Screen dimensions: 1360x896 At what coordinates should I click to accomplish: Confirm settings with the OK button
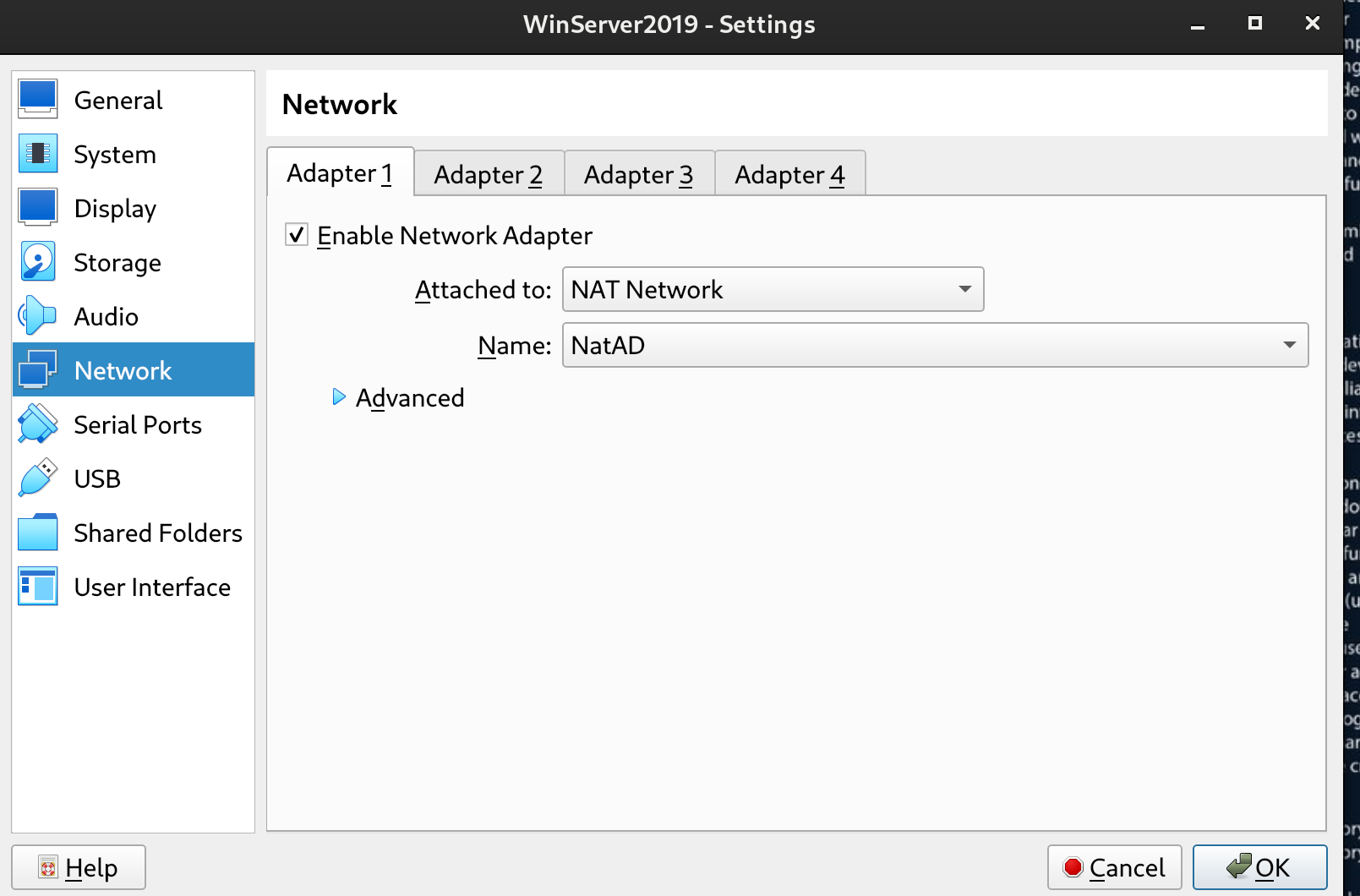coord(1259,867)
